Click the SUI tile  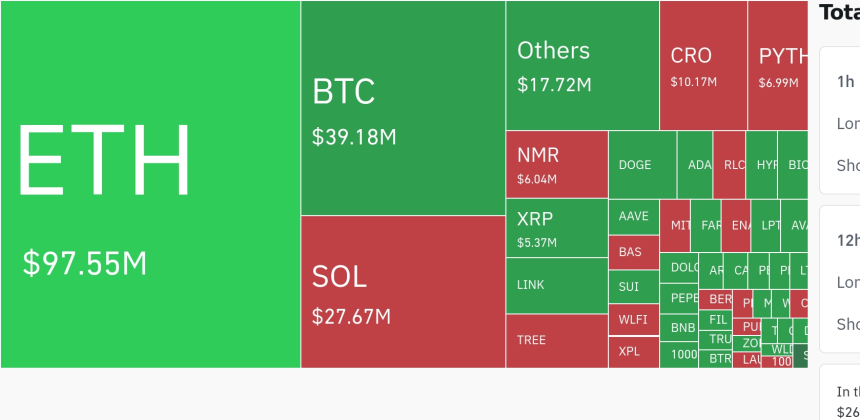click(x=634, y=287)
